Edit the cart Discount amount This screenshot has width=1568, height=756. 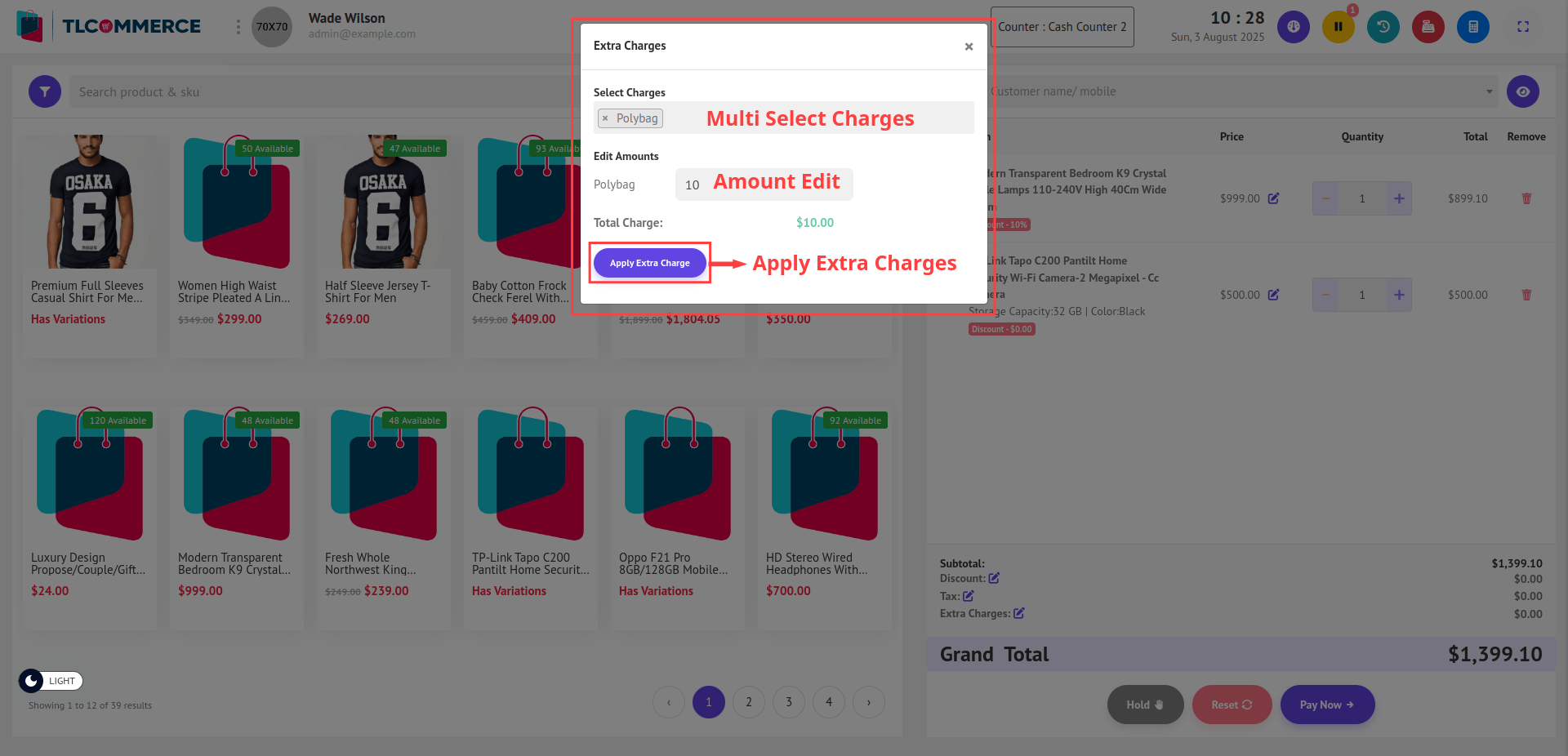click(x=994, y=579)
